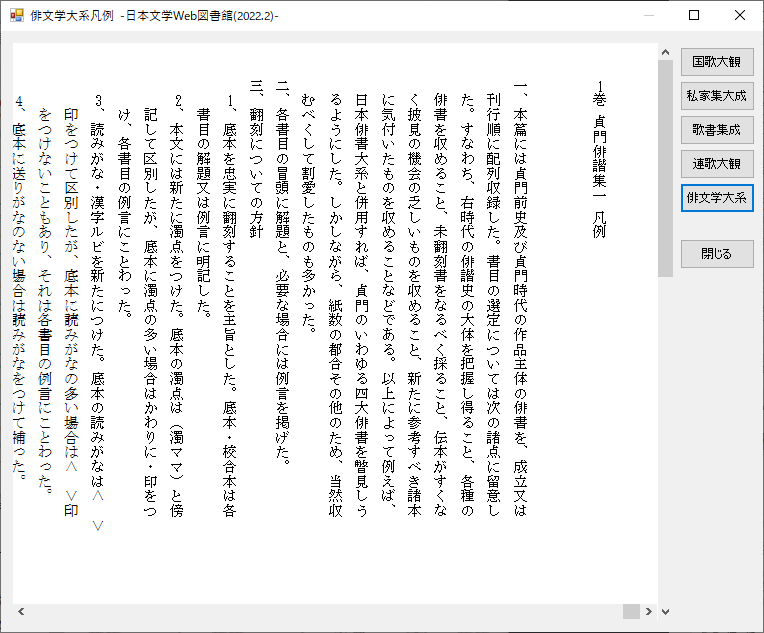Click the line 書目の解題又は例言に明記した
The image size is (764, 633).
coord(204,213)
